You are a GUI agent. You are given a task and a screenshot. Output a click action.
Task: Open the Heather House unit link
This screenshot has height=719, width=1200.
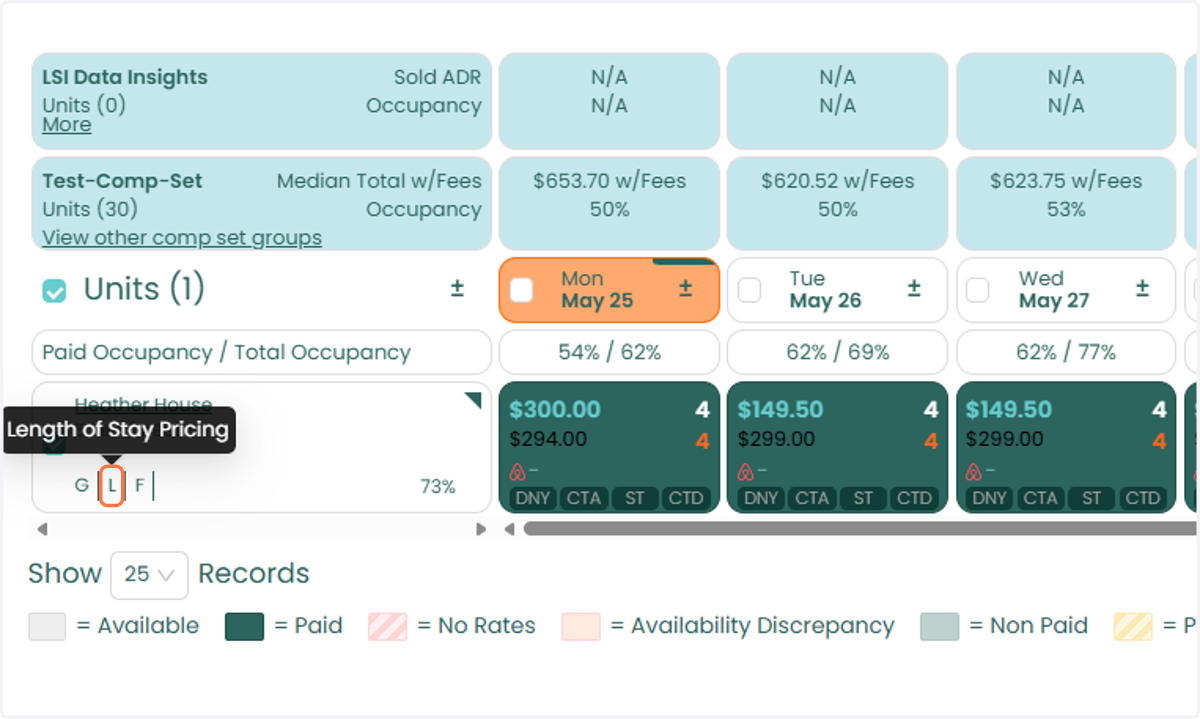click(x=143, y=404)
